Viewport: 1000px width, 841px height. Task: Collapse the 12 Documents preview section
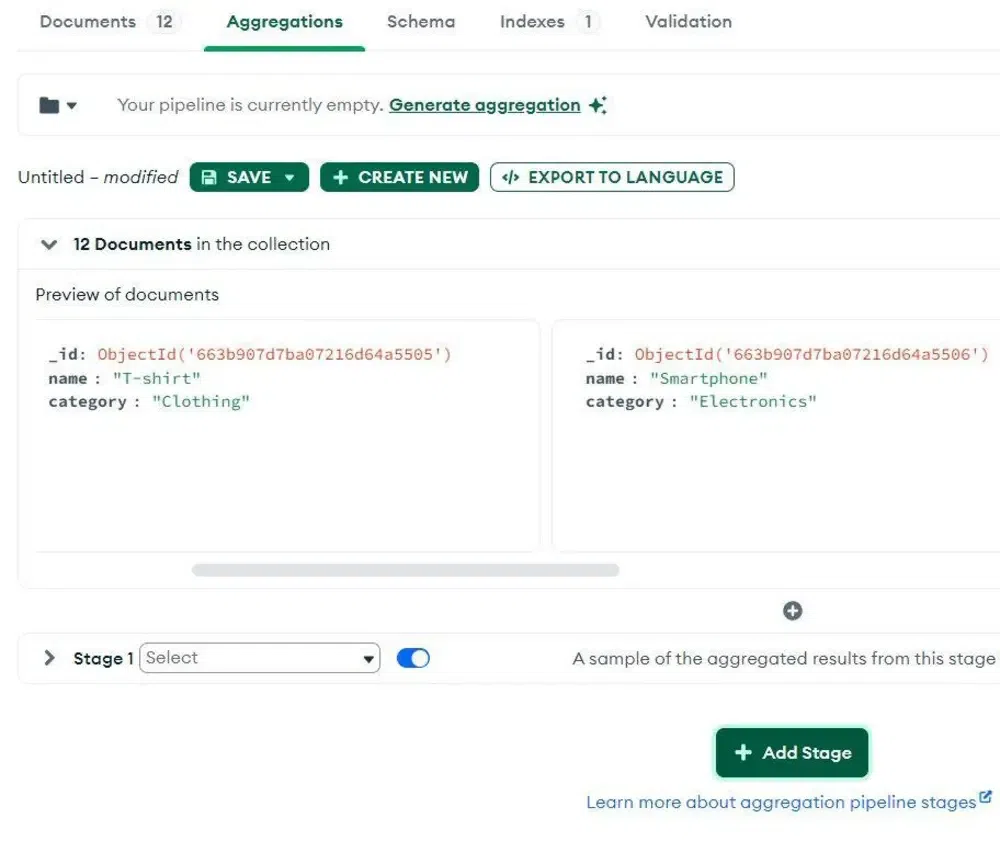tap(48, 244)
